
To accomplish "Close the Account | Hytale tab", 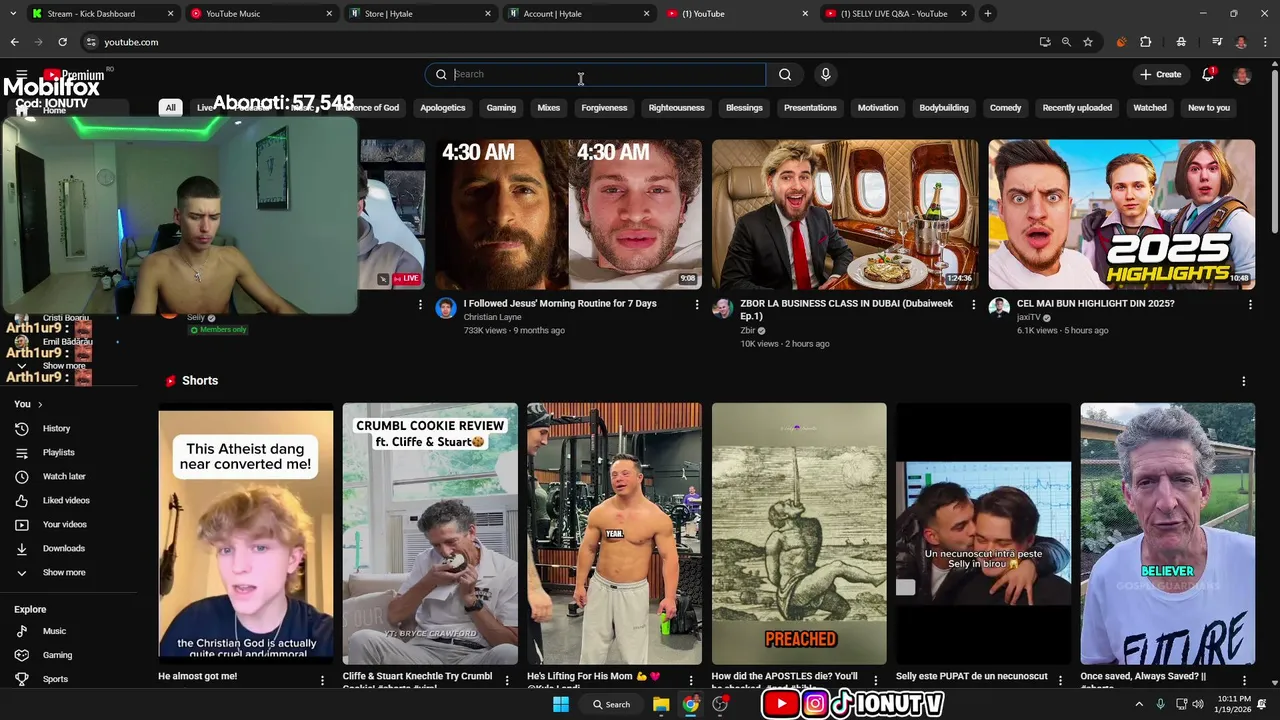I will click(x=647, y=14).
